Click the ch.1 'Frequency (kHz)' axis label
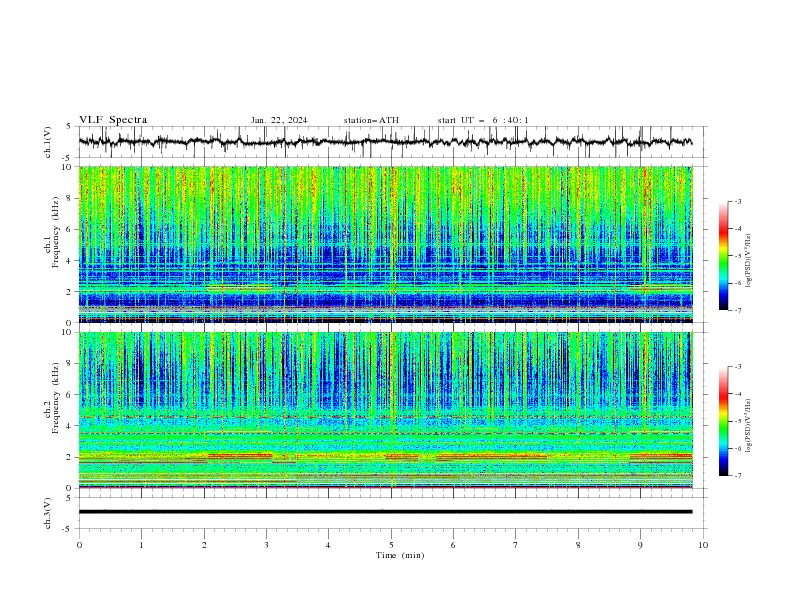Image resolution: width=792 pixels, height=612 pixels. tap(56, 232)
